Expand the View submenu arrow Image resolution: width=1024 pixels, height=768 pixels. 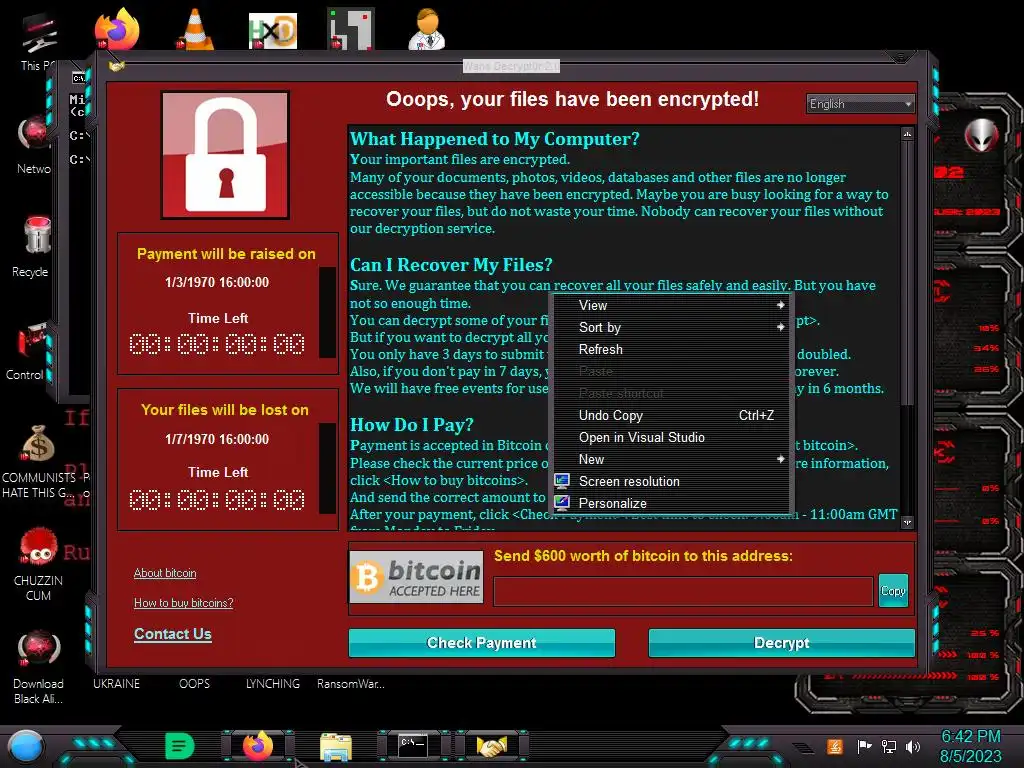point(780,305)
